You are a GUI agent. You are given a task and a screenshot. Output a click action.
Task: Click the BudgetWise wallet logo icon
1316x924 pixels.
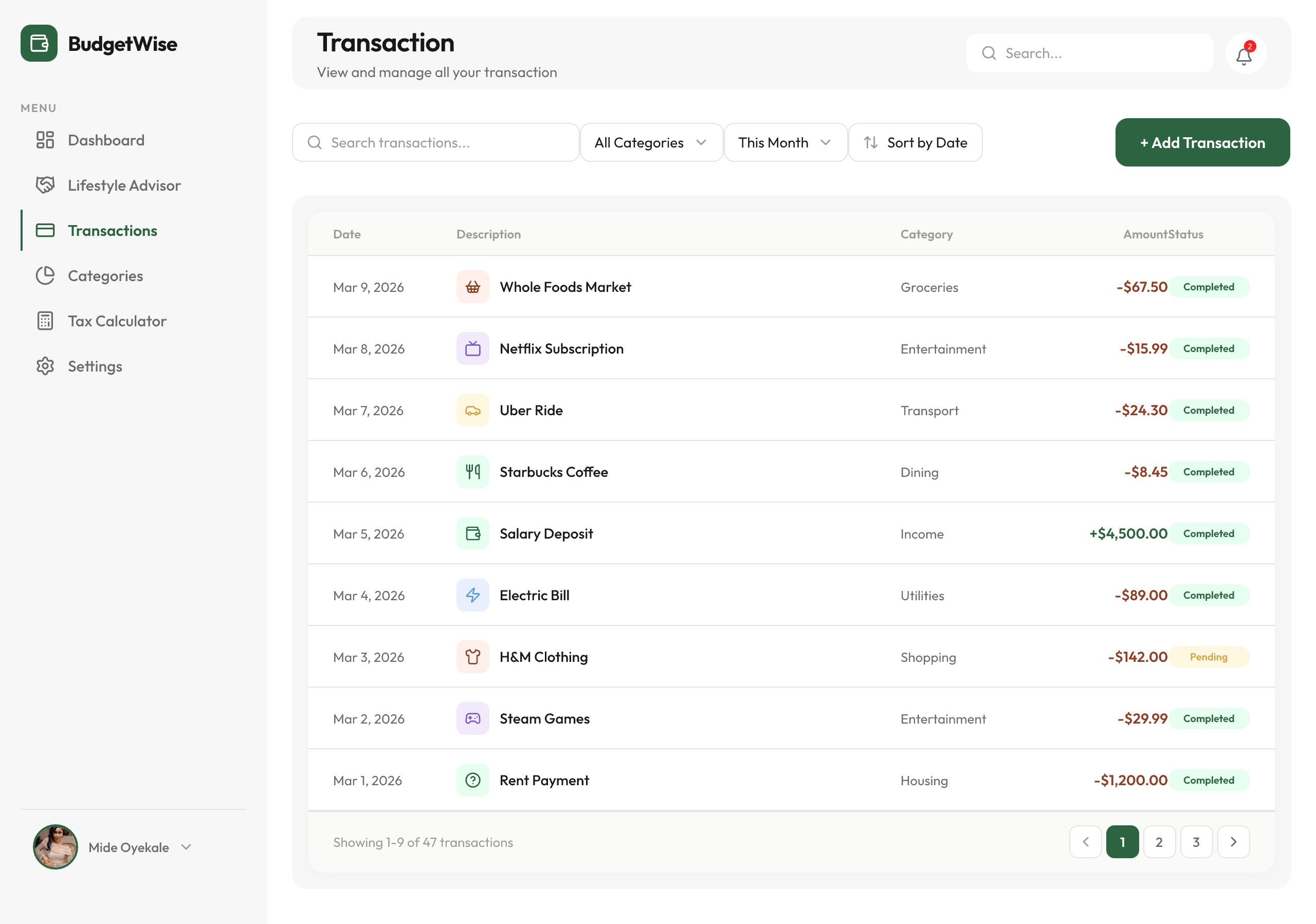point(39,44)
